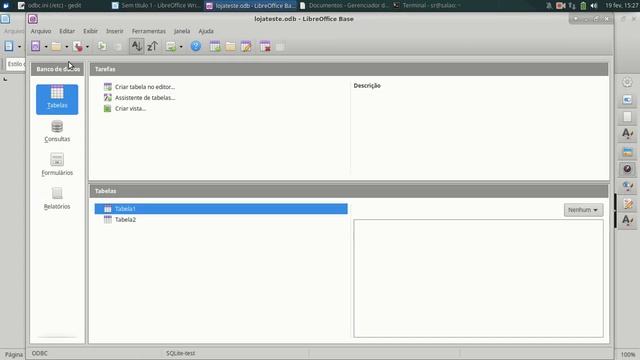Image resolution: width=640 pixels, height=360 pixels.
Task: Select the Tabelas database section
Action: pos(57,99)
